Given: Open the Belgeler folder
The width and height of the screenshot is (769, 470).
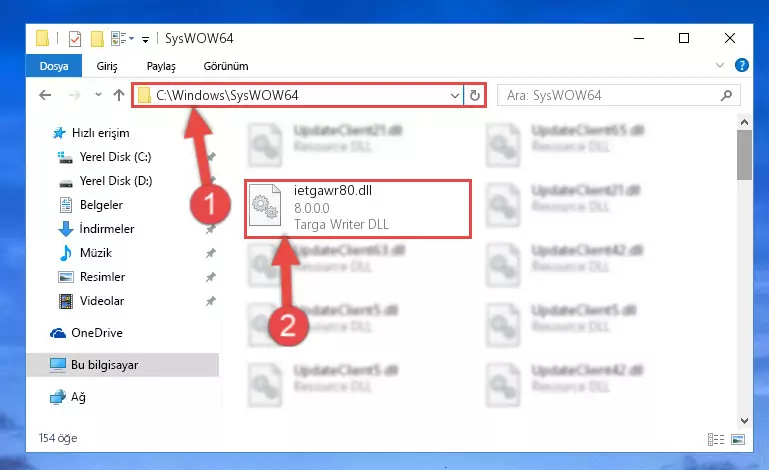Looking at the screenshot, I should coord(101,205).
